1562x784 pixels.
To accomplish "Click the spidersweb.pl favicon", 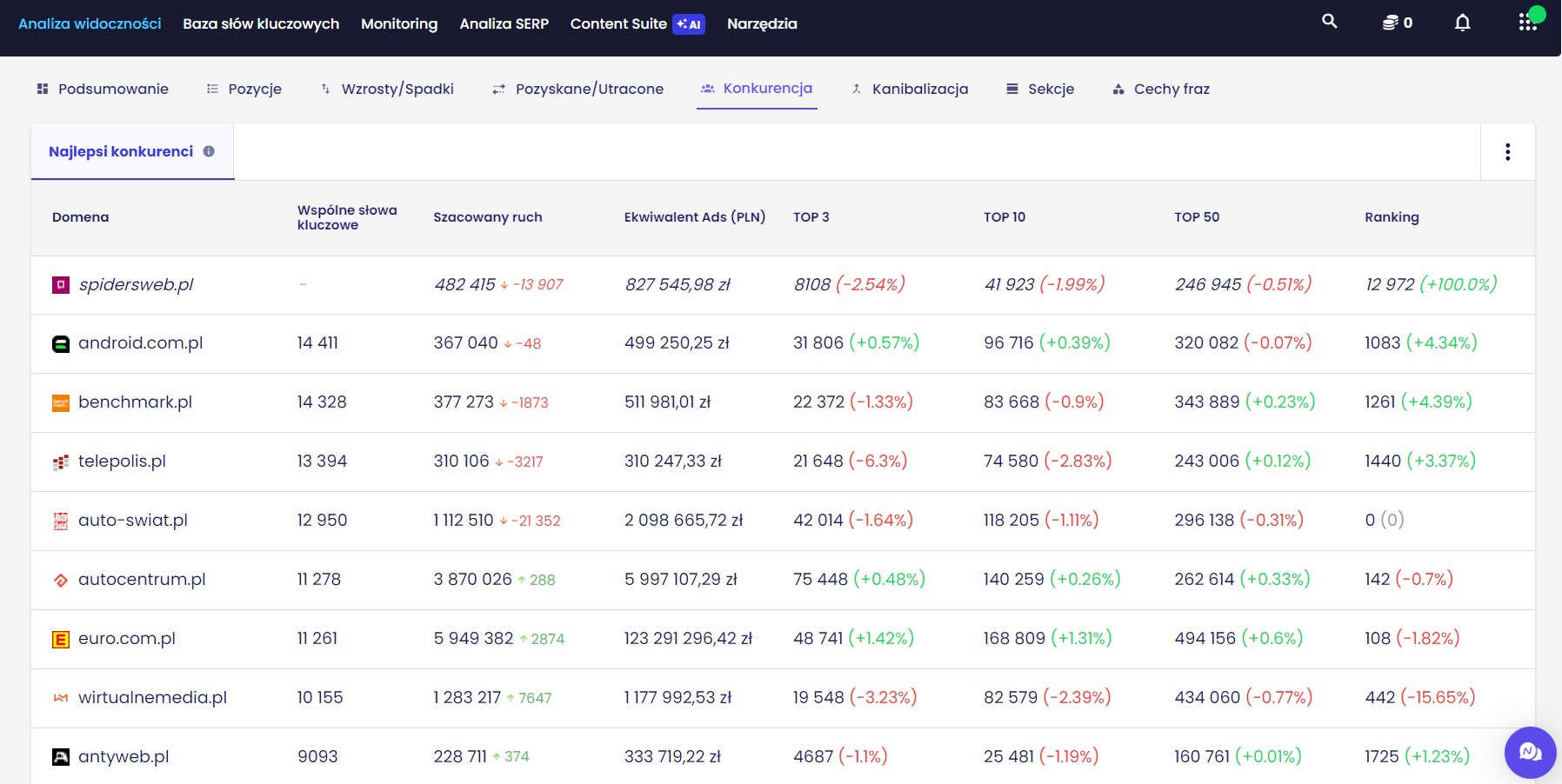I will pyautogui.click(x=61, y=284).
